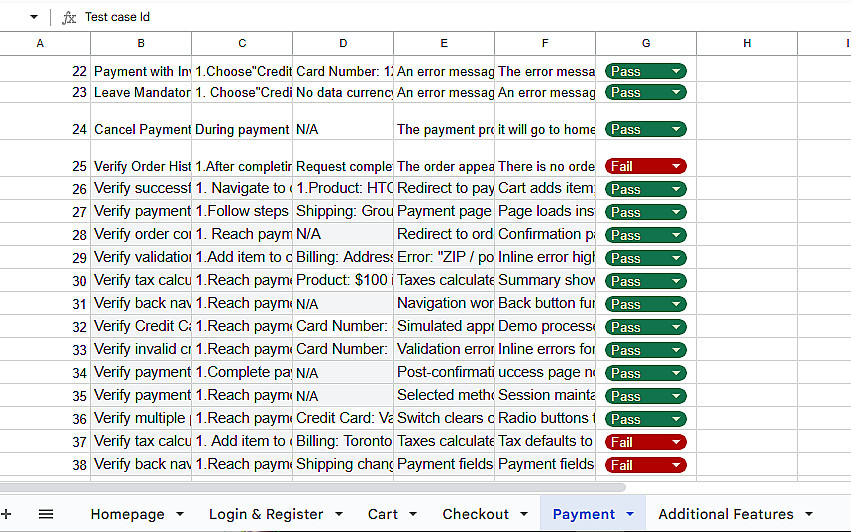Open the Checkout tab's options arrow
Image resolution: width=851 pixels, height=532 pixels.
point(522,514)
